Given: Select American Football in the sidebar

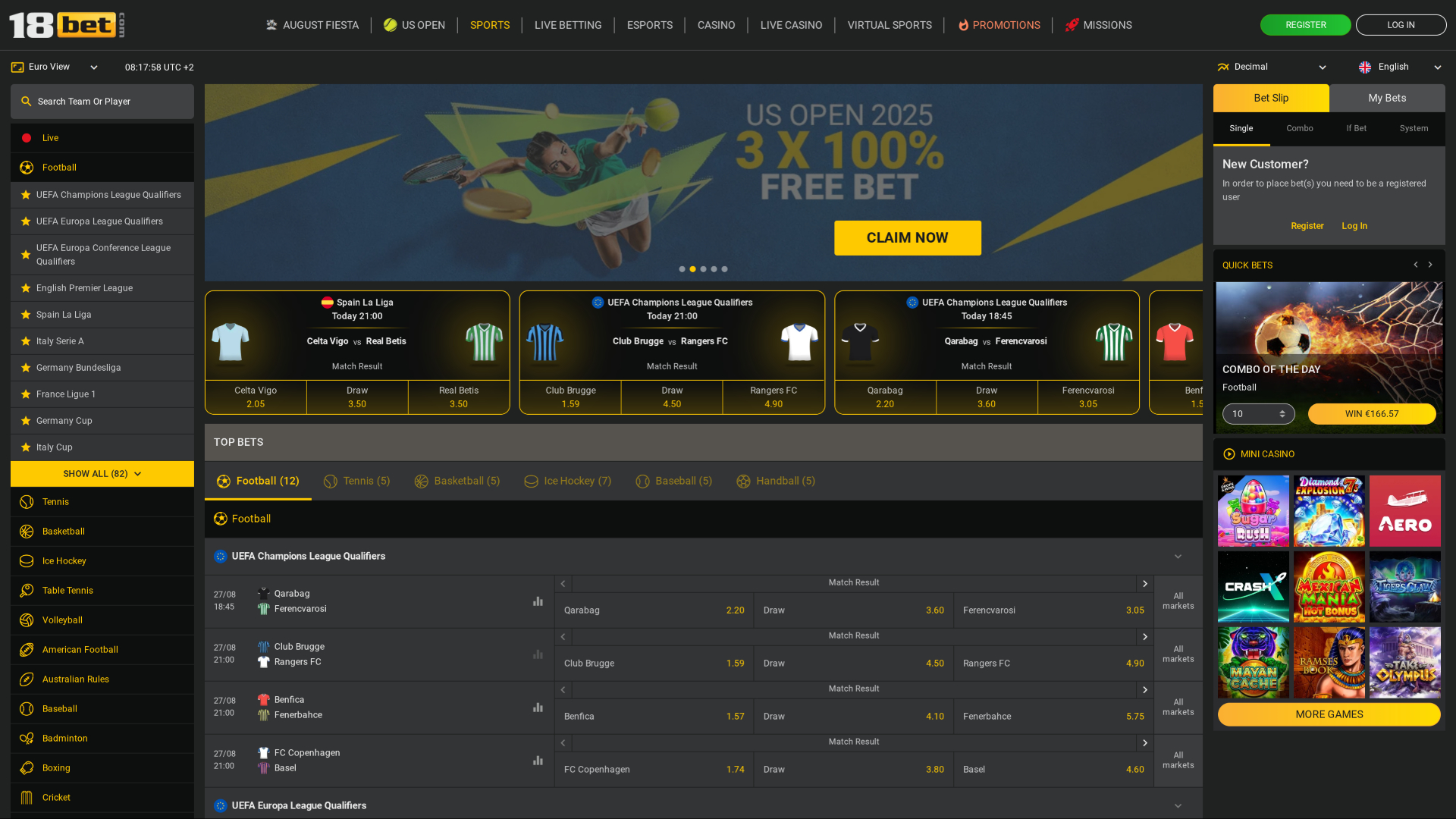Looking at the screenshot, I should coord(80,649).
